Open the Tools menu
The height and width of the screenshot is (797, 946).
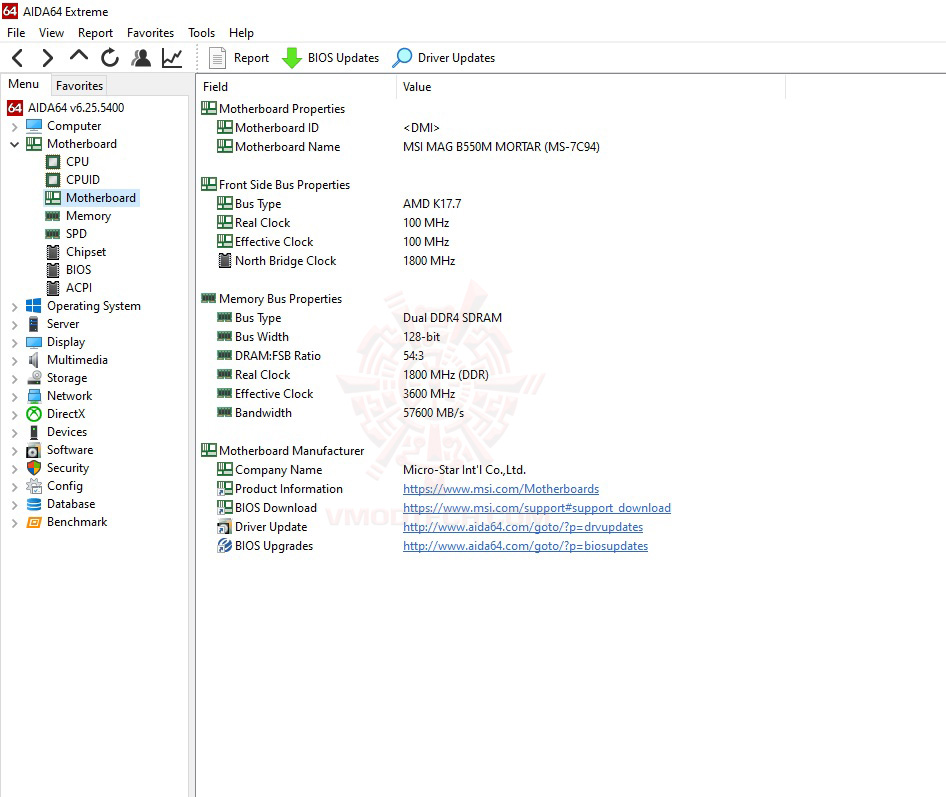click(201, 33)
